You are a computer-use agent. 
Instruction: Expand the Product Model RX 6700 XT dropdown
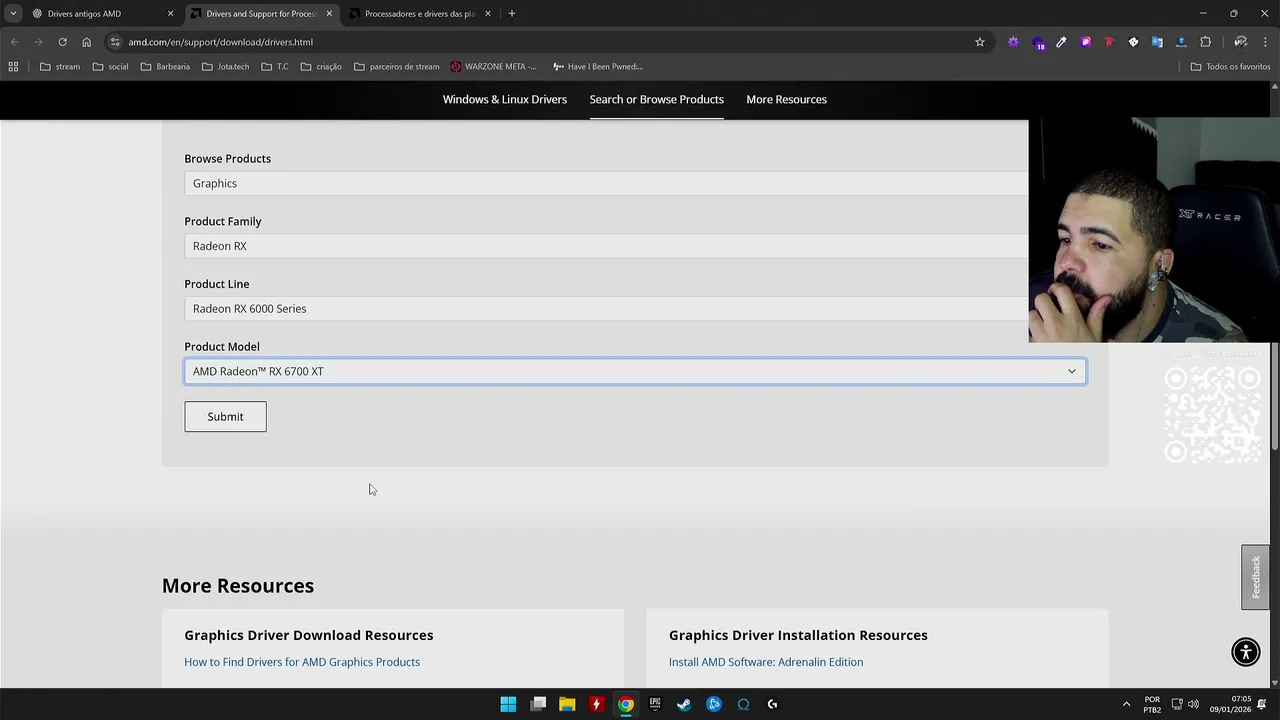click(x=635, y=371)
